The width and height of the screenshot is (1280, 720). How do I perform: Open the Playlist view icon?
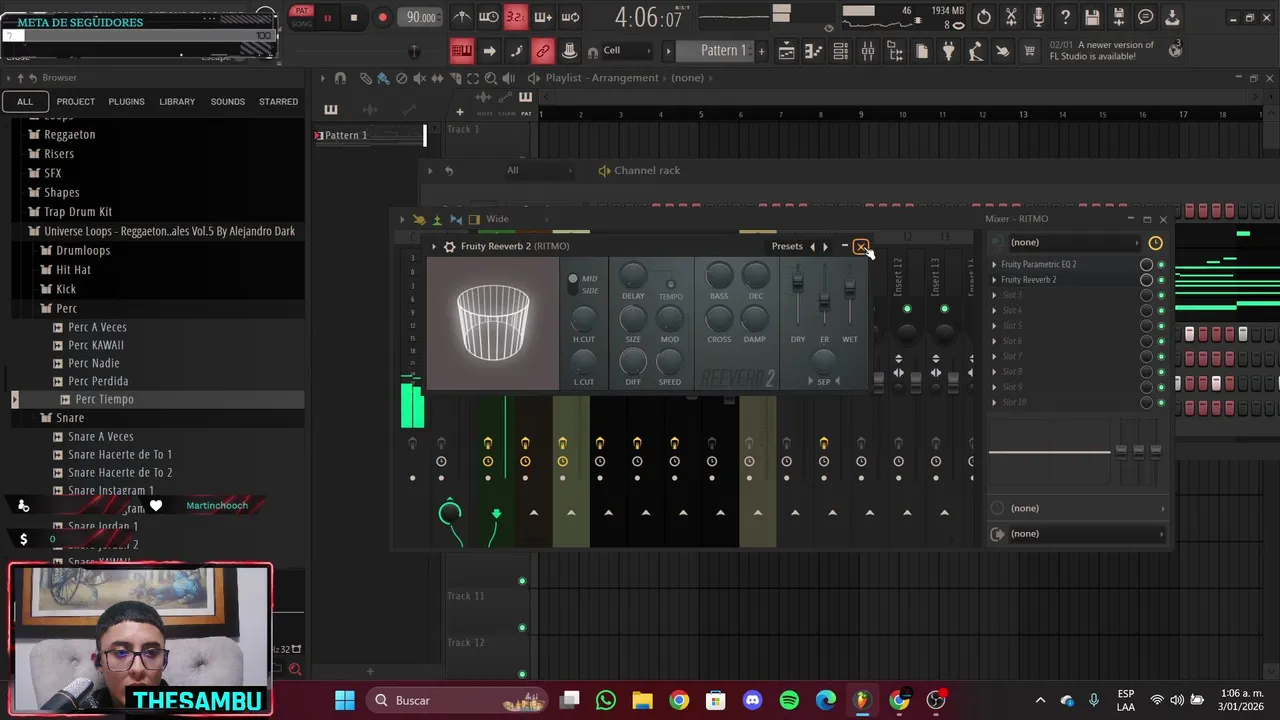(787, 51)
